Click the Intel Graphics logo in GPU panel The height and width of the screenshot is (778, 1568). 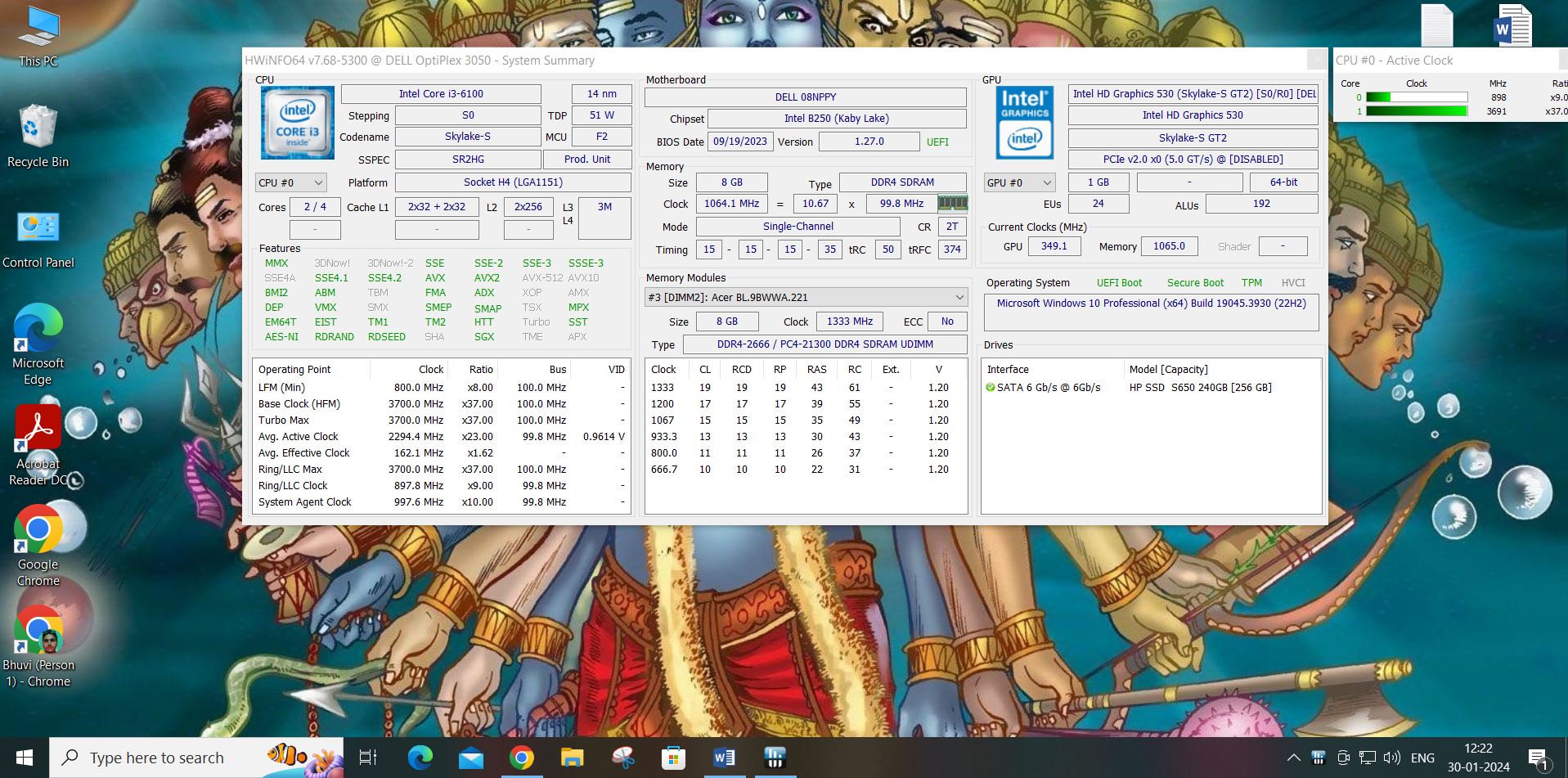point(1024,123)
